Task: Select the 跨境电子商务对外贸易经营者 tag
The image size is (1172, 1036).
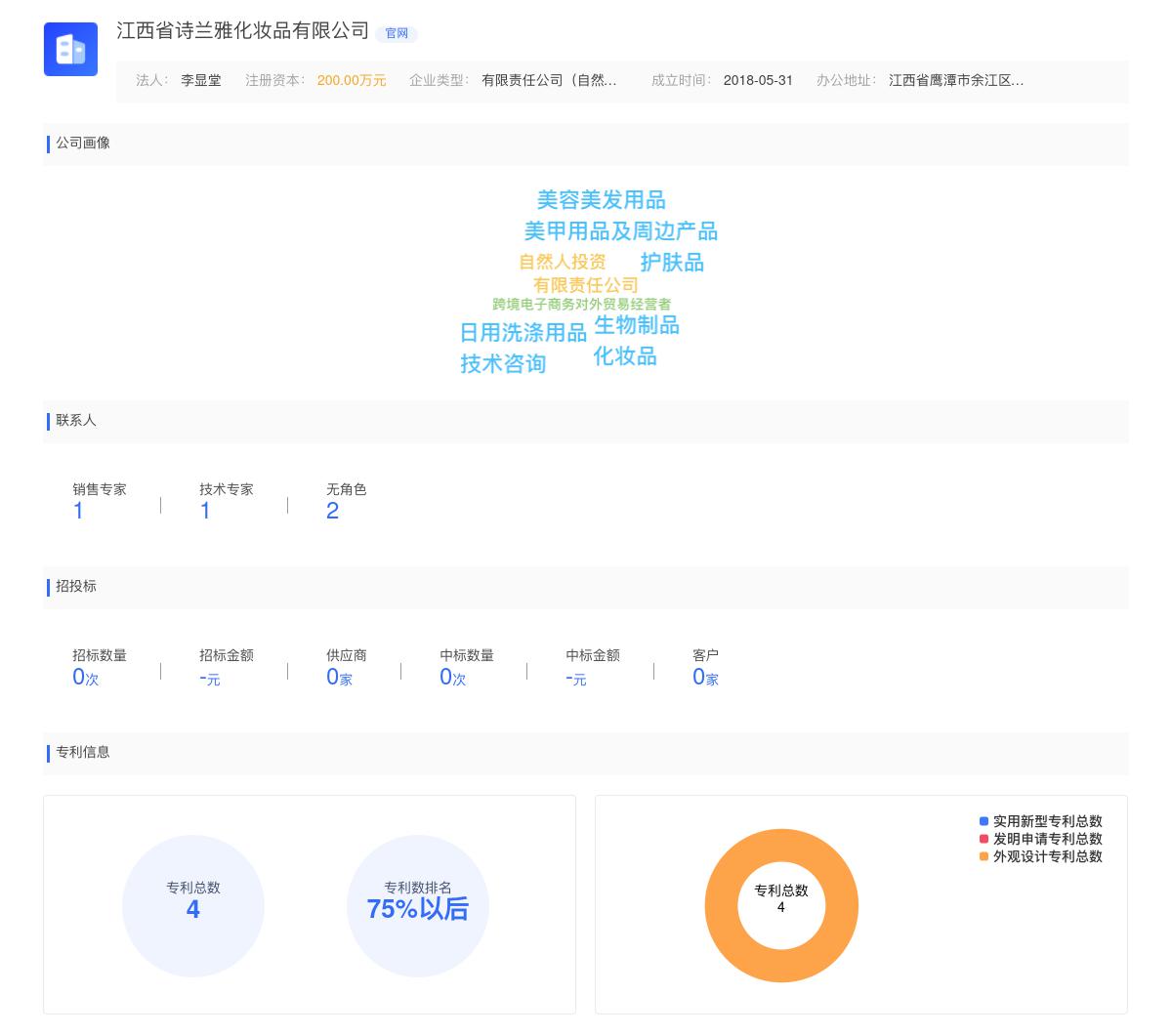Action: (x=582, y=305)
